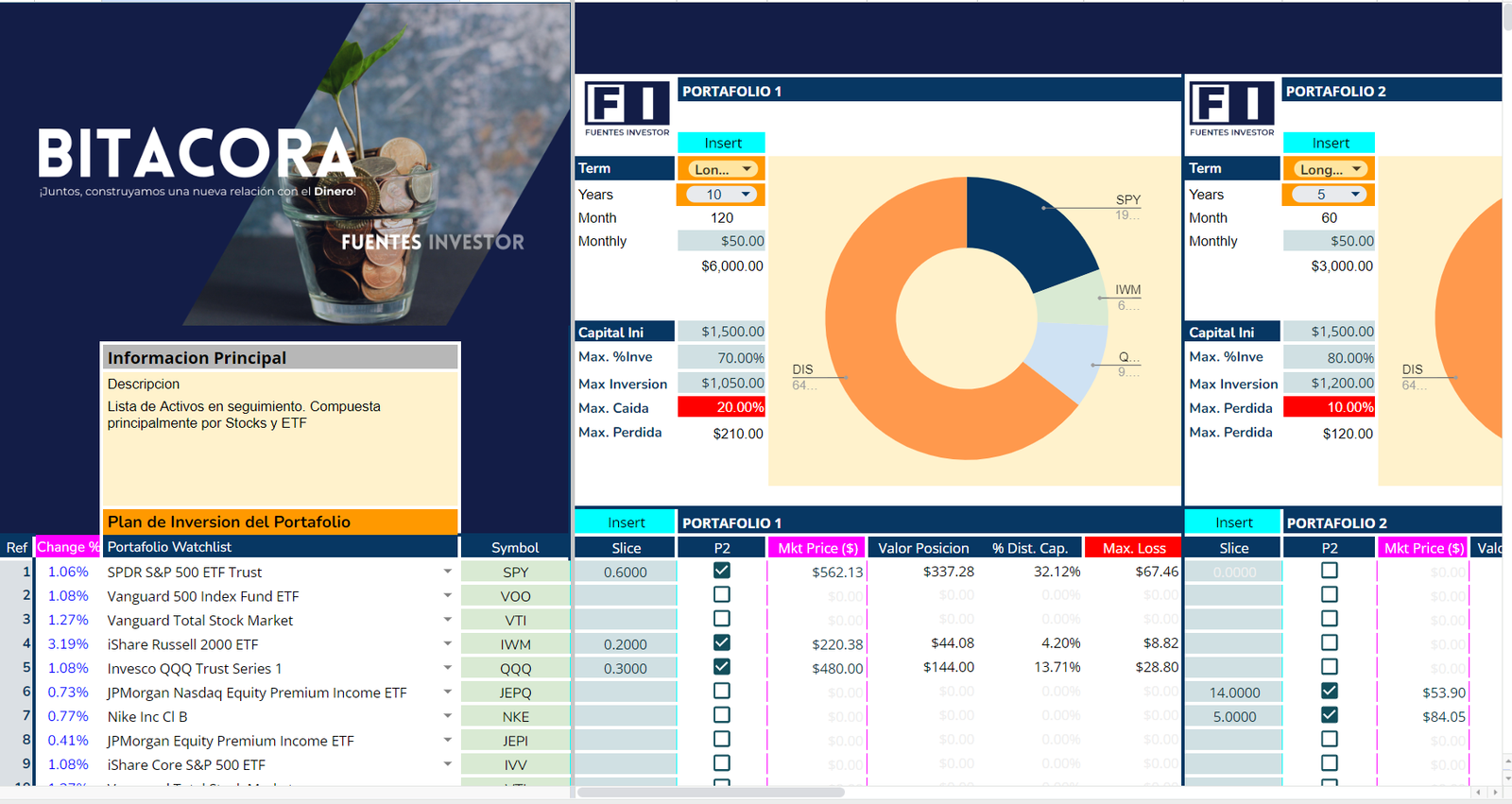This screenshot has width=1512, height=804.
Task: Click the horizontal scrollbar thumb
Action: 711,792
